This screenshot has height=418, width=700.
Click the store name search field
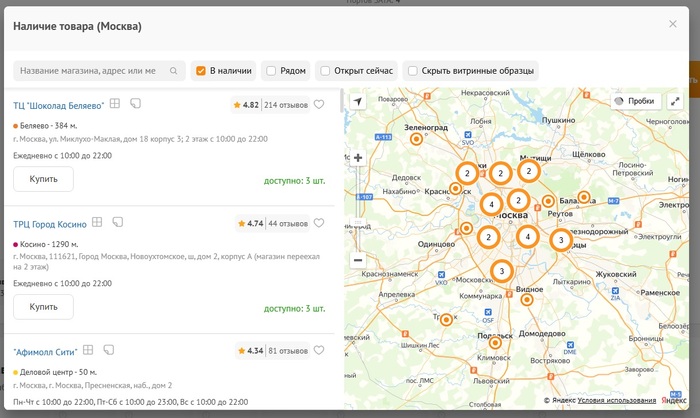[90, 71]
